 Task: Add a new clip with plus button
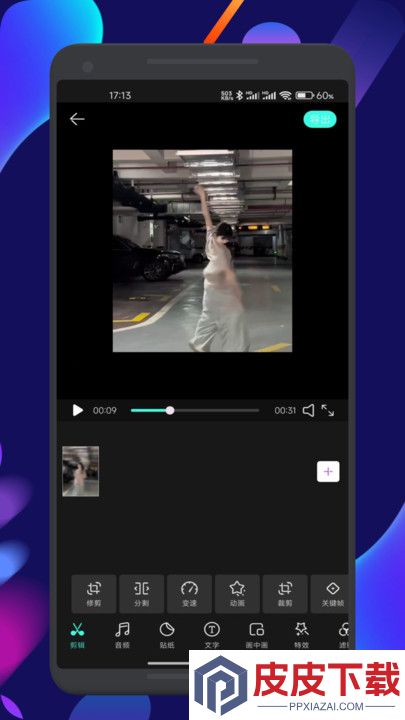pos(328,471)
